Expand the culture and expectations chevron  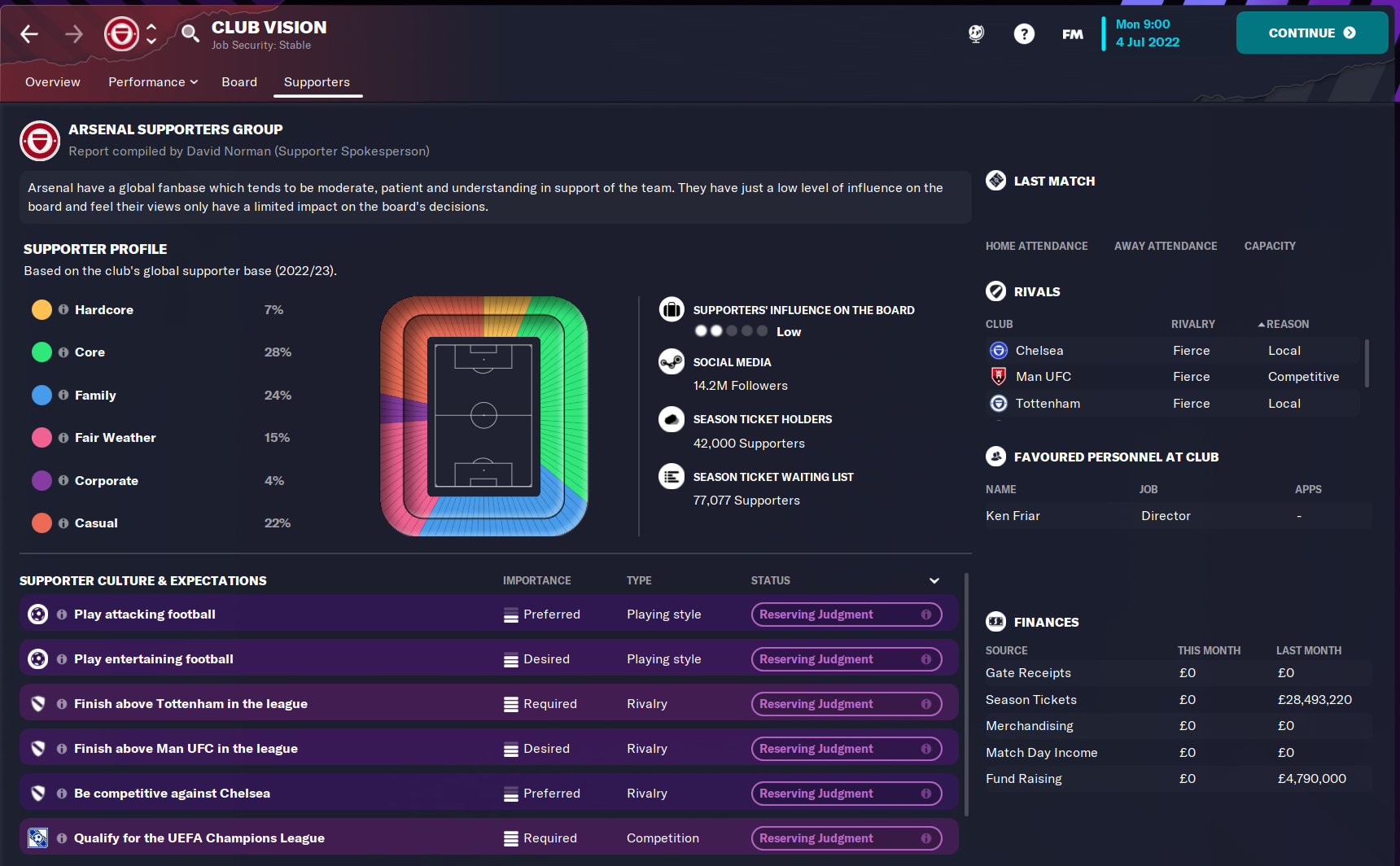[x=934, y=580]
